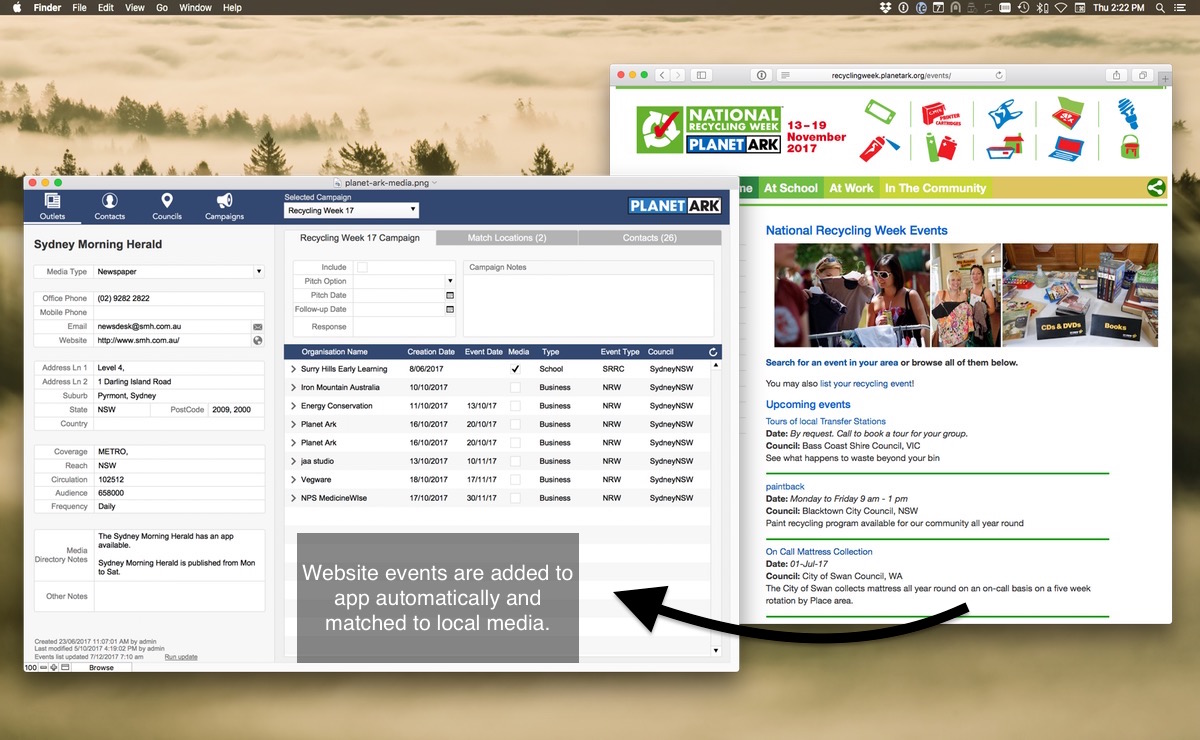Open the Contacts section icon

click(x=110, y=201)
